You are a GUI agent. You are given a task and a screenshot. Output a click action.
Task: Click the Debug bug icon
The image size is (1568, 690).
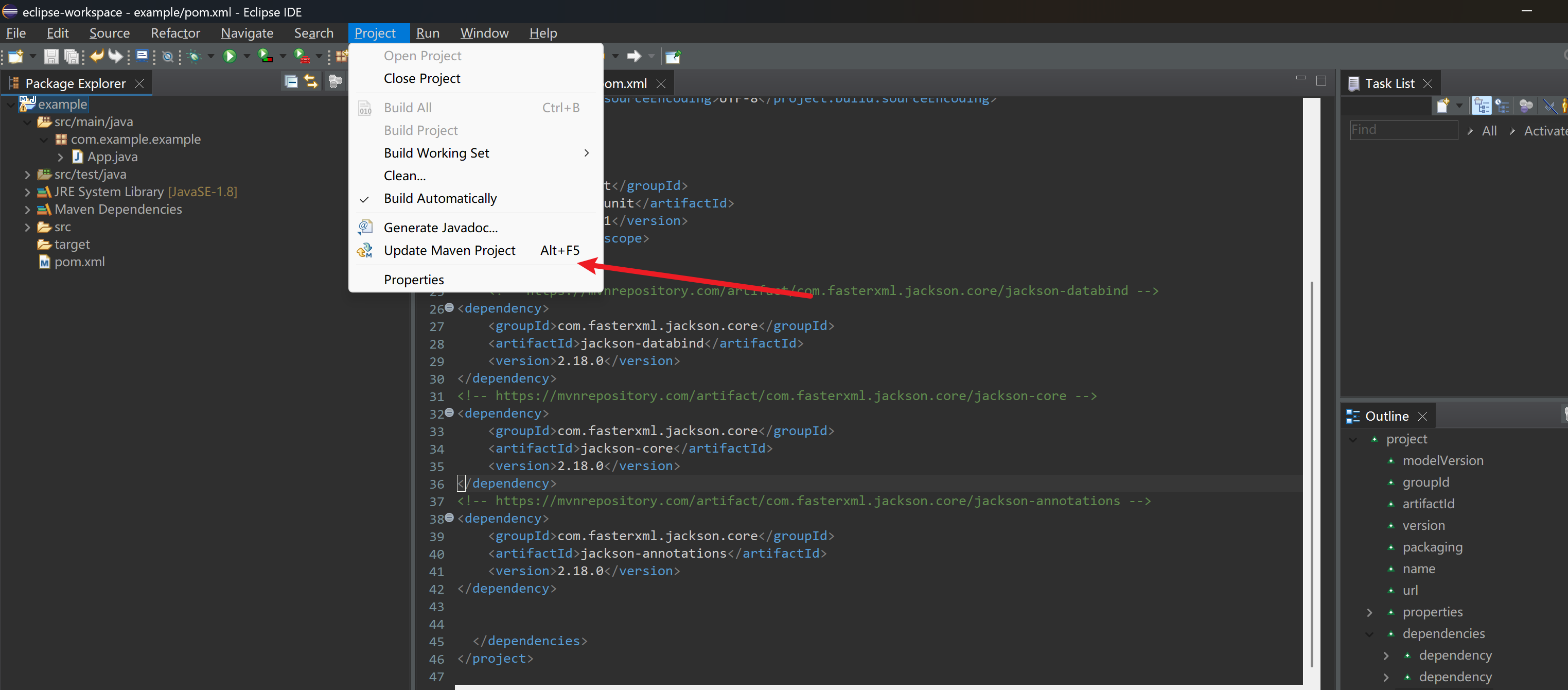(x=194, y=57)
